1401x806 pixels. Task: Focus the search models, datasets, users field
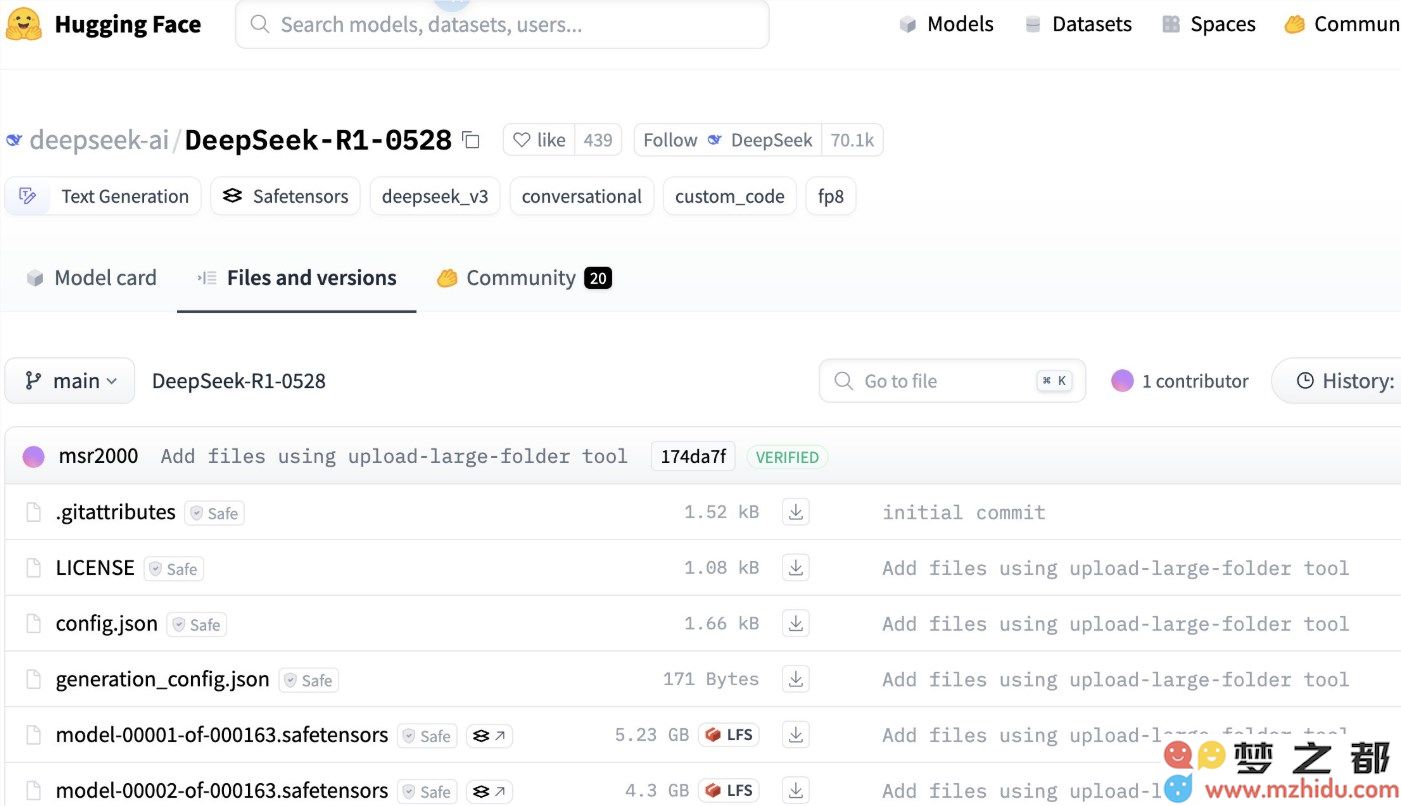502,24
